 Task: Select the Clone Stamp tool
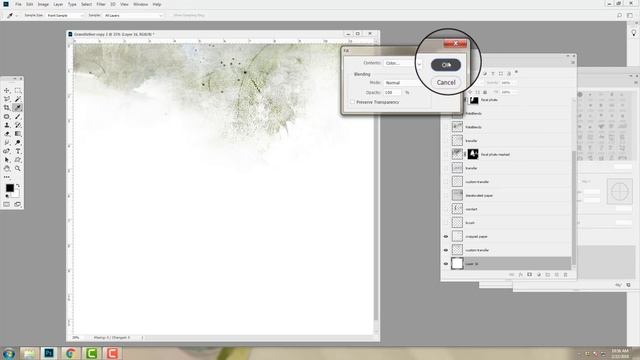pos(7,125)
